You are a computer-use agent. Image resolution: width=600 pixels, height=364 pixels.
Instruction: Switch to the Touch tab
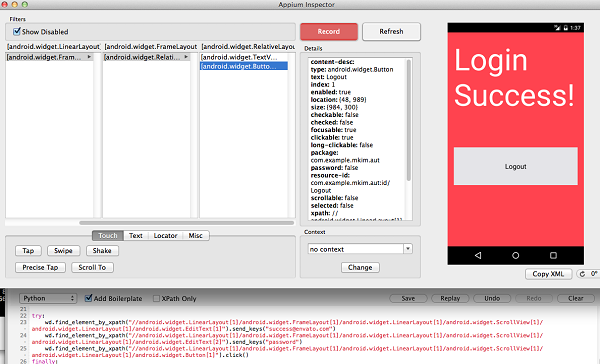tap(108, 235)
